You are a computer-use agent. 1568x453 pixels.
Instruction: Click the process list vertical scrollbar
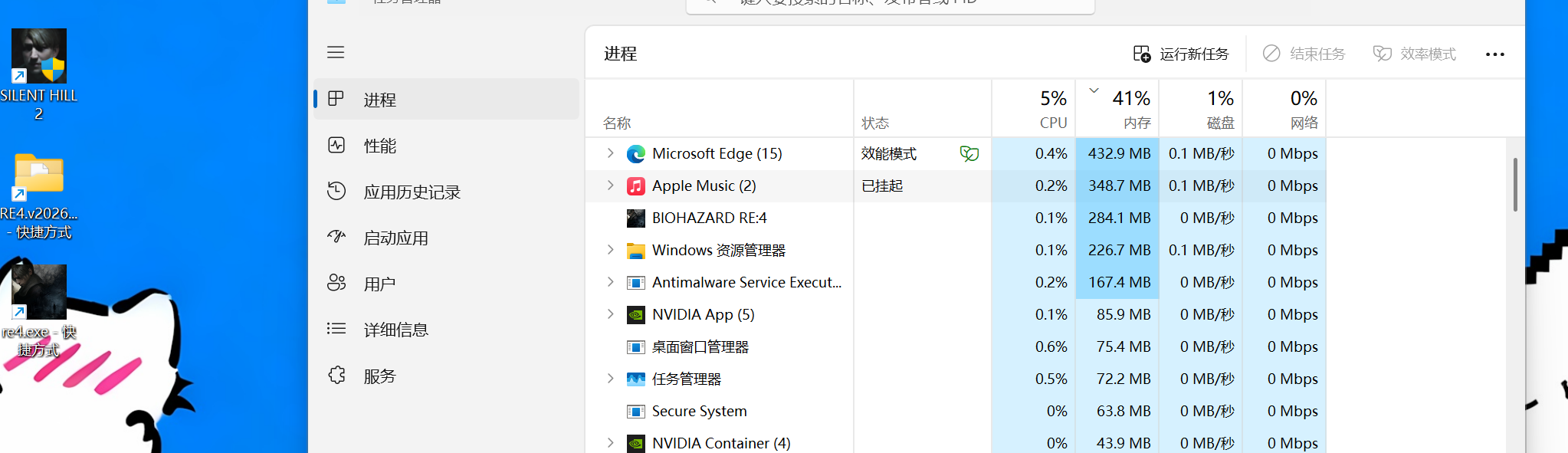(x=1515, y=184)
